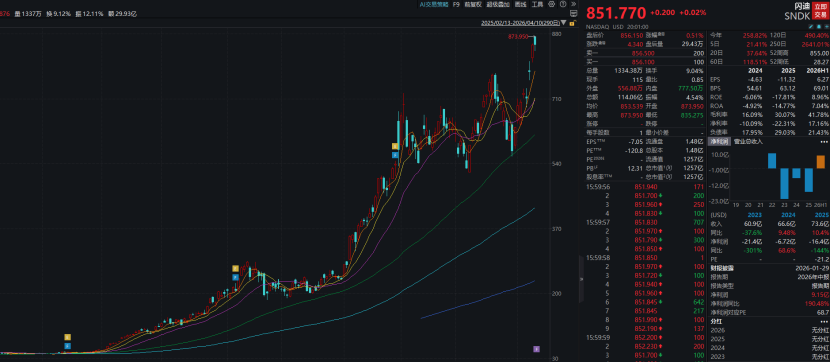Switch to the 净利润 tab
This screenshot has width=830, height=362.
click(x=718, y=142)
